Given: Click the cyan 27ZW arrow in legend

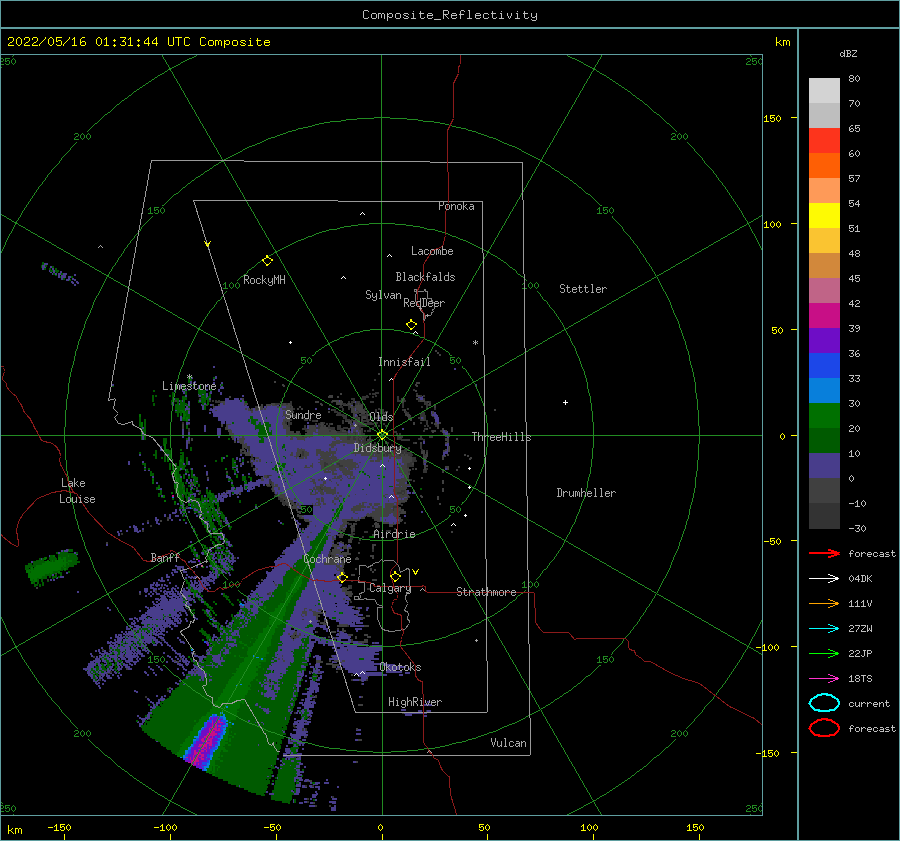Looking at the screenshot, I should coord(824,629).
